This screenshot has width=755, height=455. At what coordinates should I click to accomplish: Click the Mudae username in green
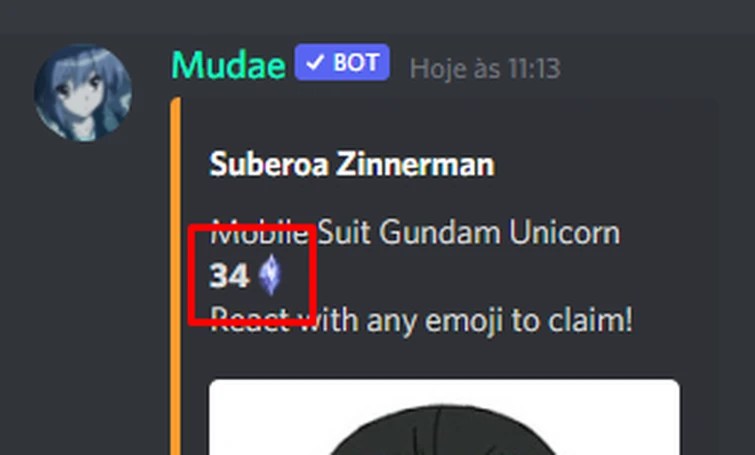point(229,65)
